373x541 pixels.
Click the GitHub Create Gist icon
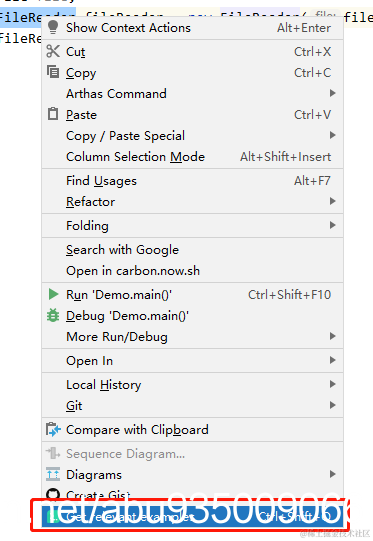click(x=53, y=494)
